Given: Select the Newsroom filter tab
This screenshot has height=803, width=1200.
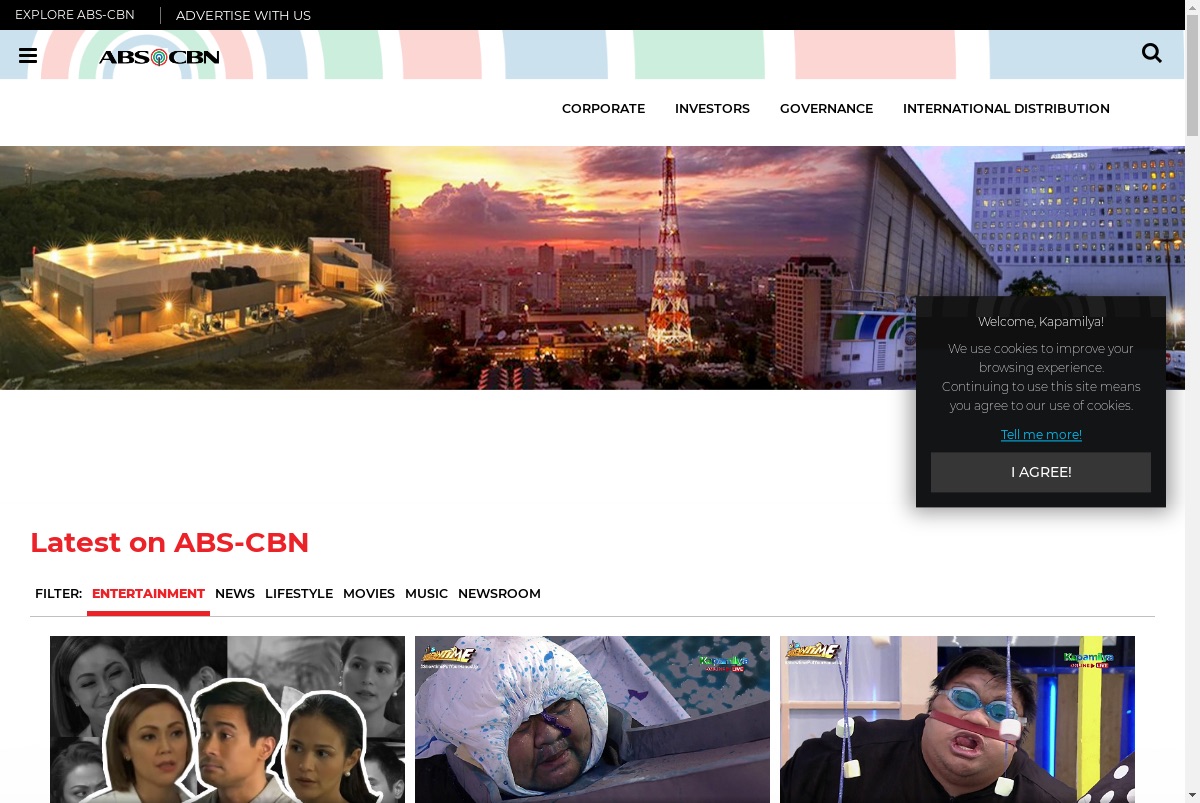Looking at the screenshot, I should point(499,593).
